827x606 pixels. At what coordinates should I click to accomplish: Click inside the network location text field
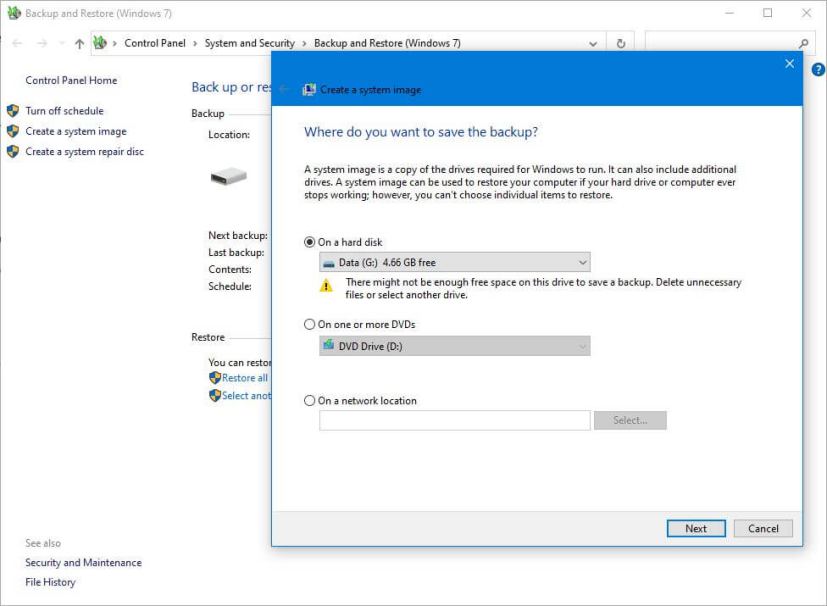(453, 420)
